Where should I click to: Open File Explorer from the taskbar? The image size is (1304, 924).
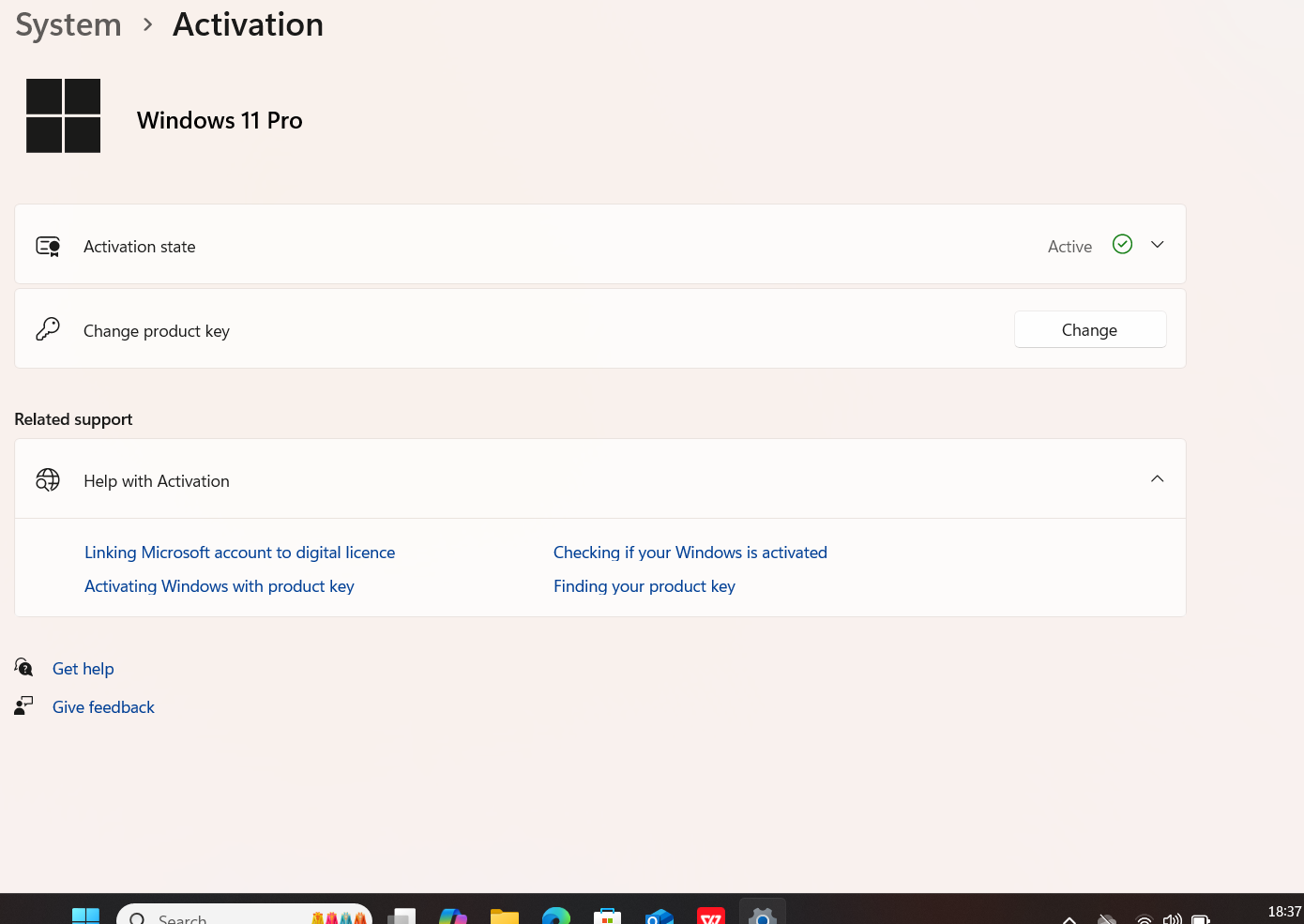505,916
